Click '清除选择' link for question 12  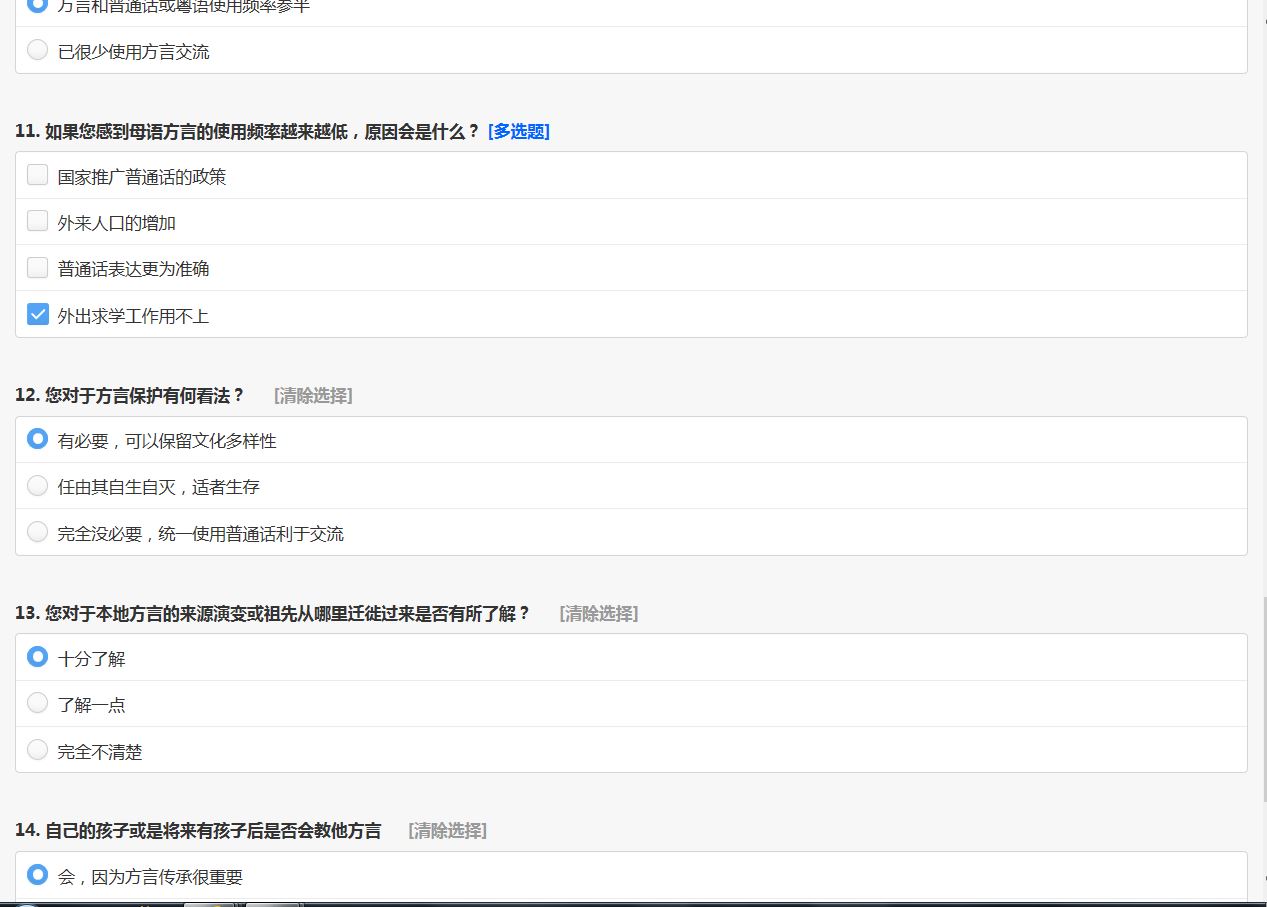coord(313,396)
